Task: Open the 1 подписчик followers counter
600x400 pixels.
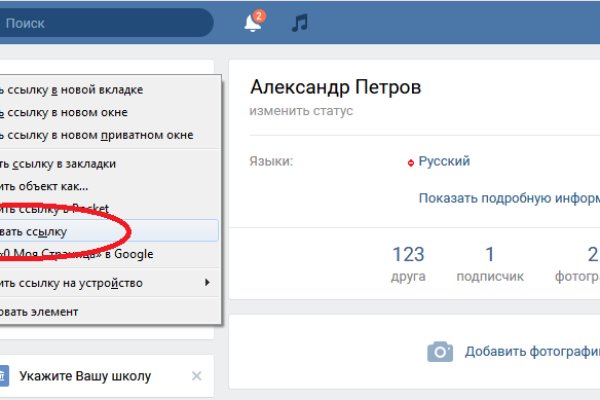Action: (x=489, y=263)
